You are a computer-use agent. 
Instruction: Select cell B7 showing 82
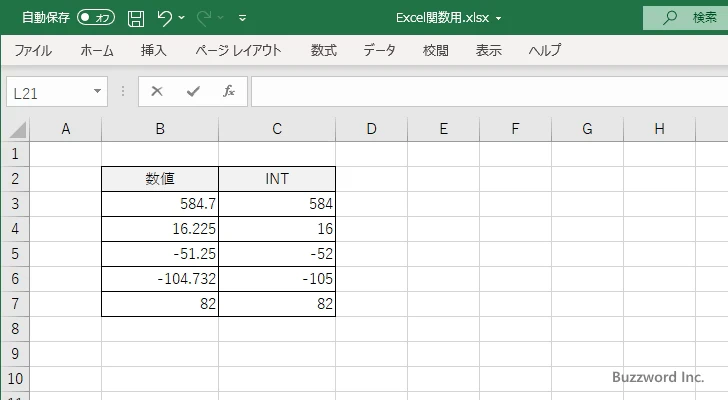click(160, 304)
